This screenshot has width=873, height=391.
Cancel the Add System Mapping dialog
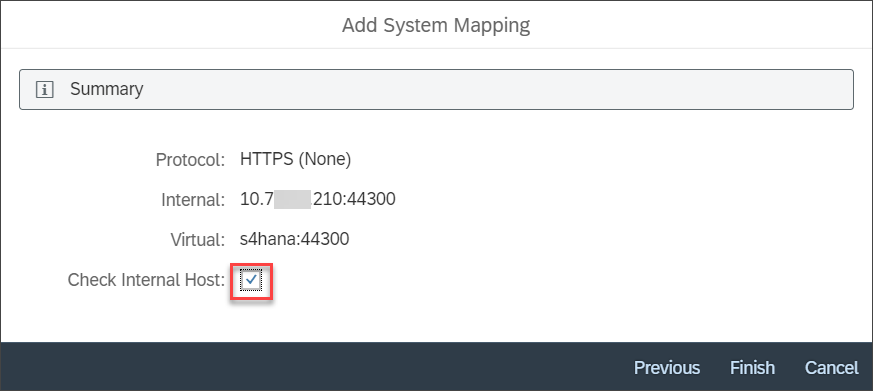(x=832, y=368)
